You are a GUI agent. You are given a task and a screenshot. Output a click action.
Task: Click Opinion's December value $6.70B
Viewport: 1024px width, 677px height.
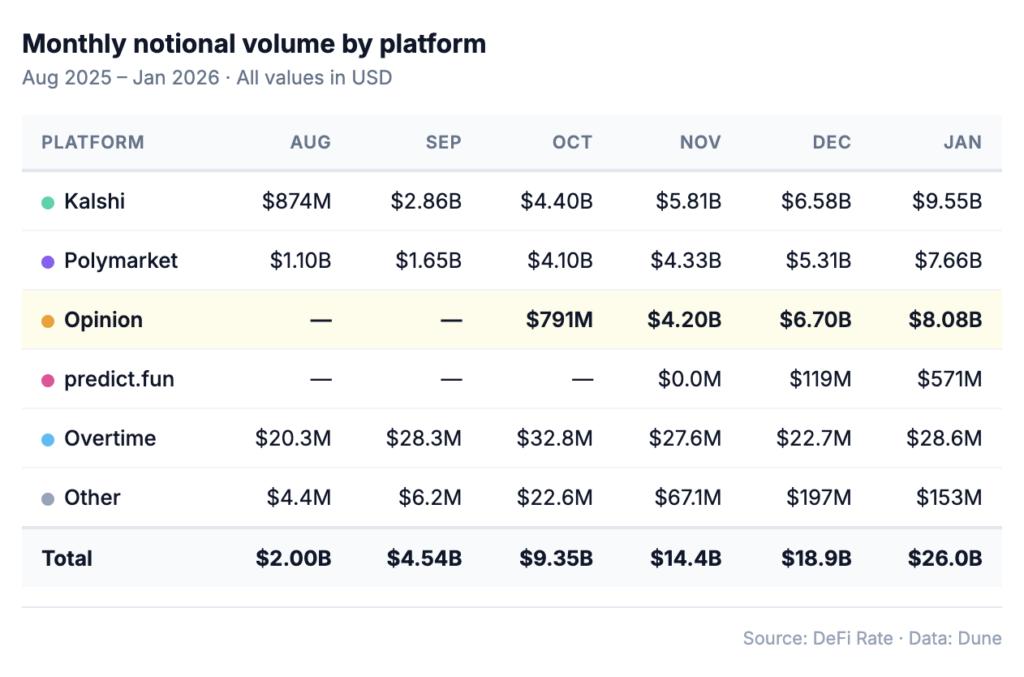(816, 320)
